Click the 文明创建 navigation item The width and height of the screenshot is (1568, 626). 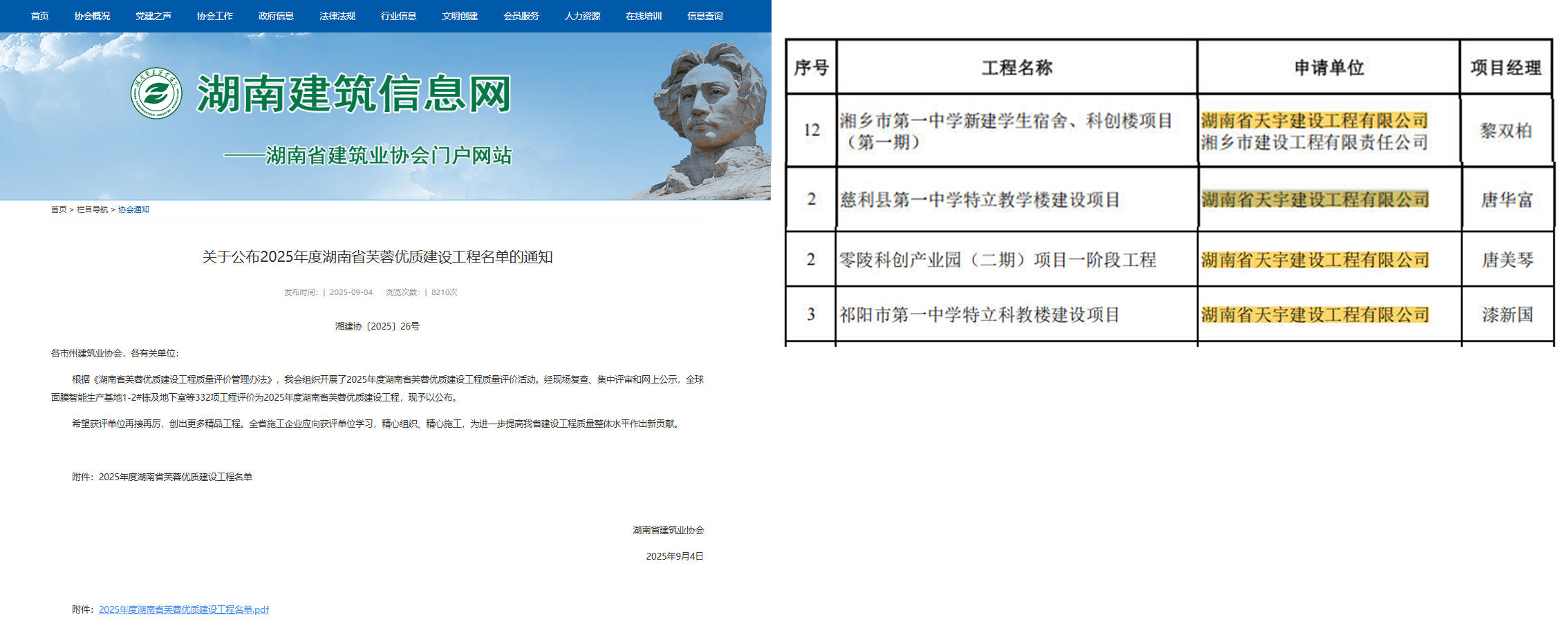point(460,16)
